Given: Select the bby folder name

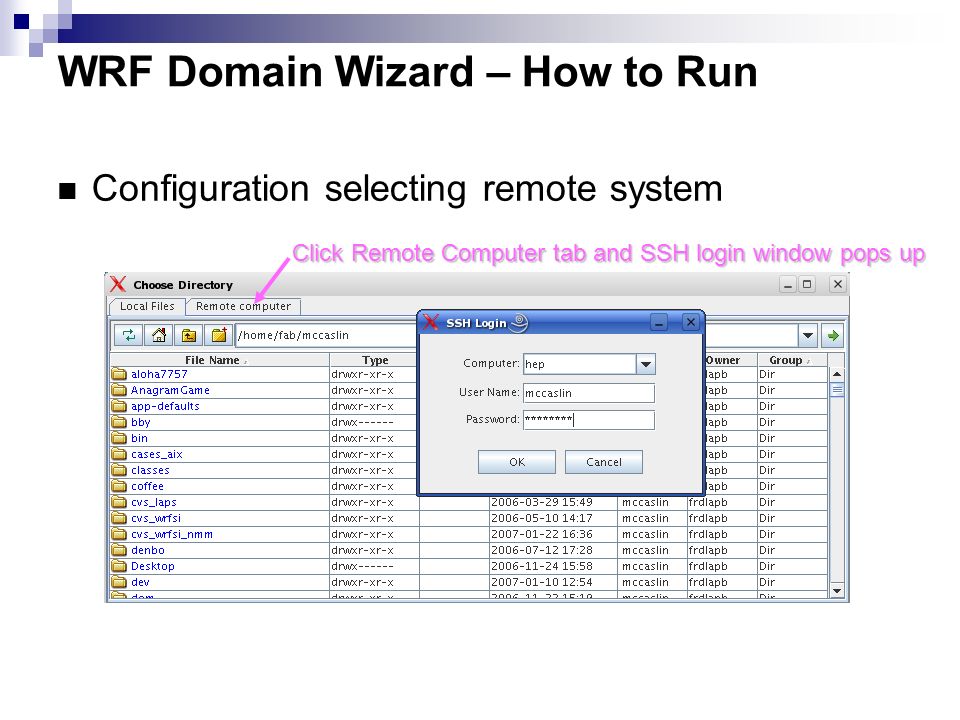Looking at the screenshot, I should (141, 422).
